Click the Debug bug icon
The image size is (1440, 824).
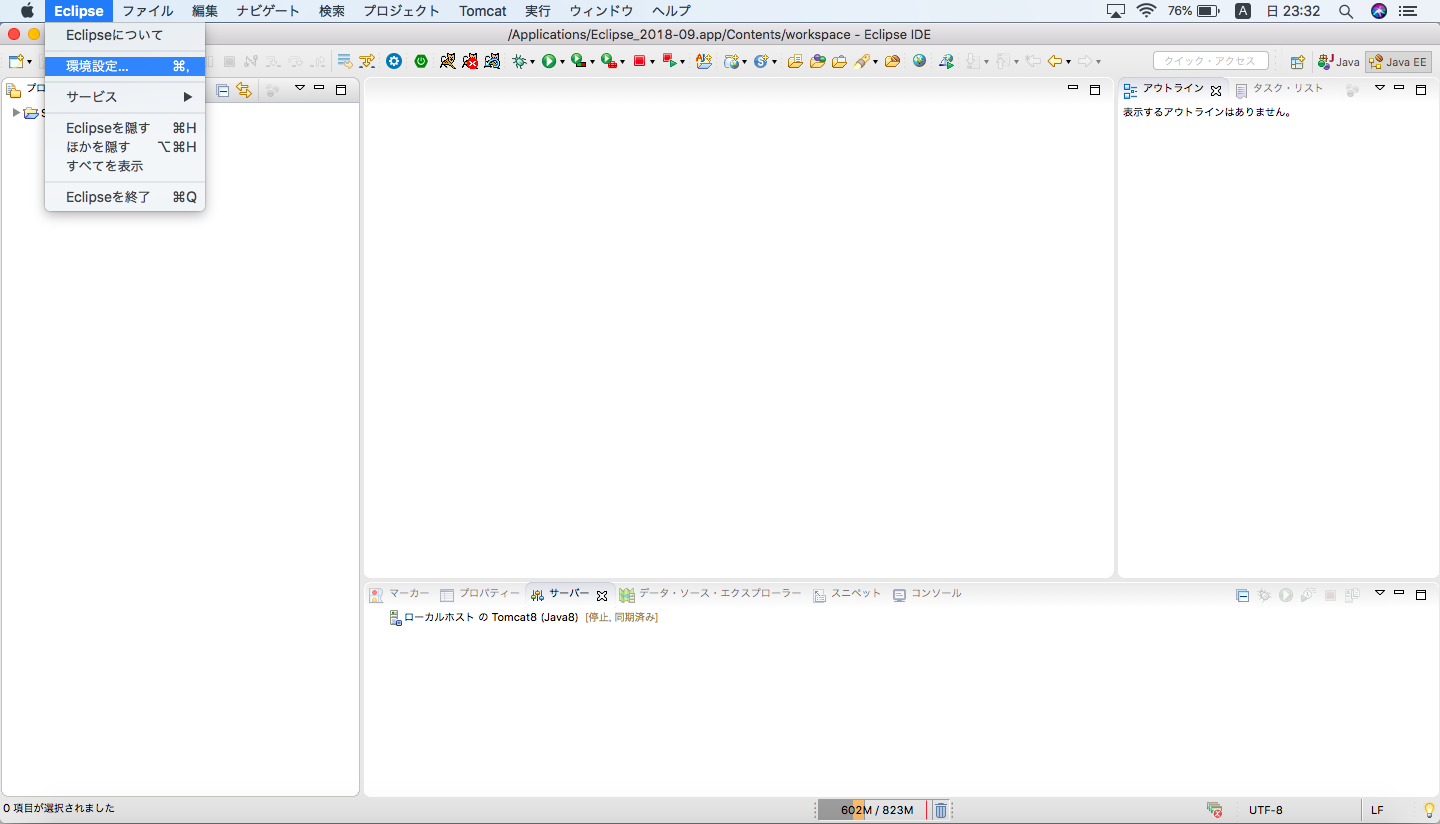tap(519, 61)
